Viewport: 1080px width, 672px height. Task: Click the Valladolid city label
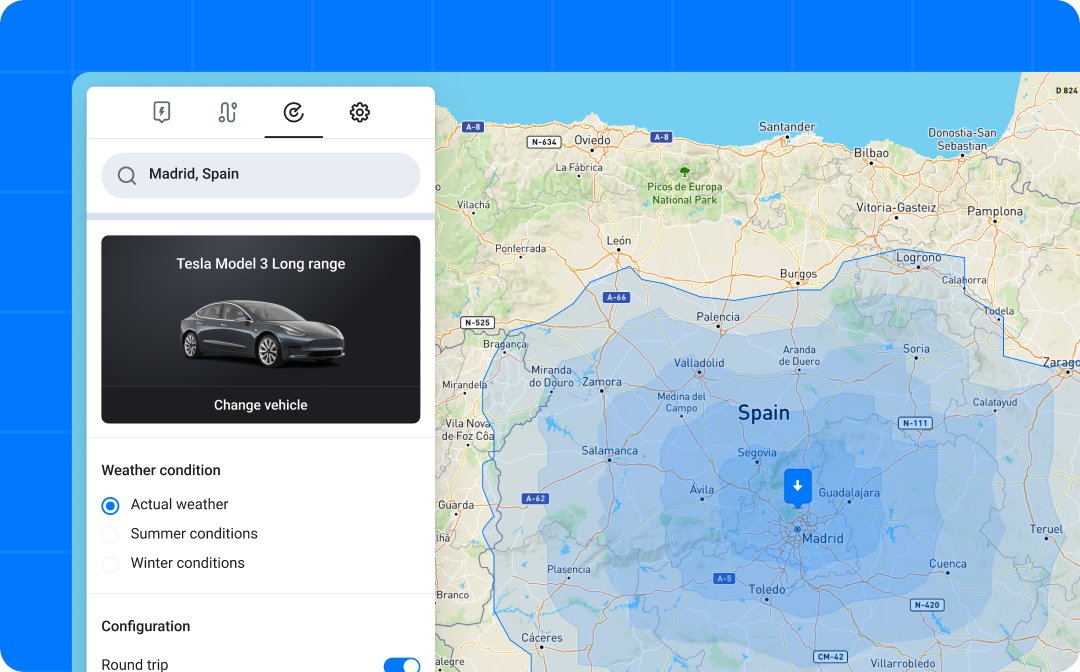(x=699, y=363)
